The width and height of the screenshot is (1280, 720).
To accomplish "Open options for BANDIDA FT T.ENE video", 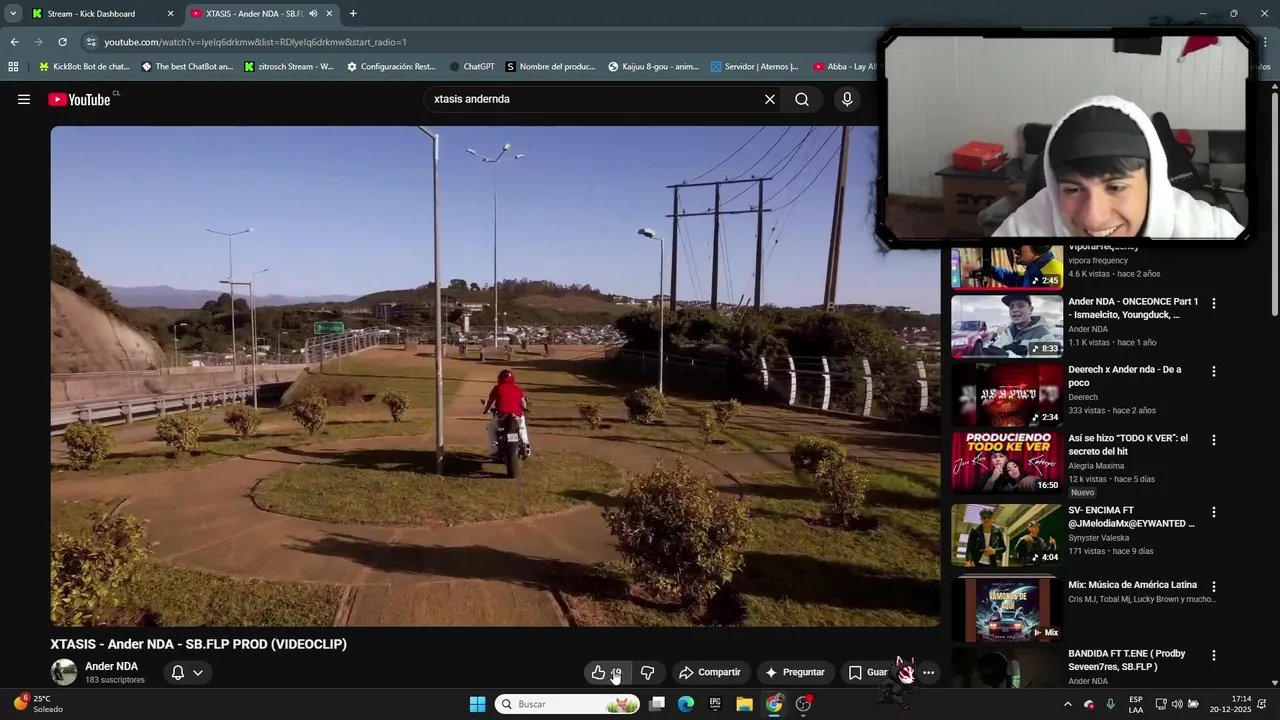I will pyautogui.click(x=1214, y=655).
